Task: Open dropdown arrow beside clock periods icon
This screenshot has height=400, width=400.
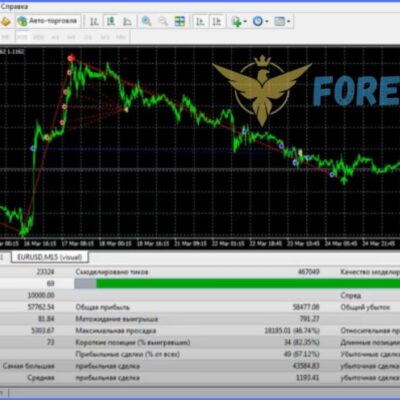Action: 267,22
